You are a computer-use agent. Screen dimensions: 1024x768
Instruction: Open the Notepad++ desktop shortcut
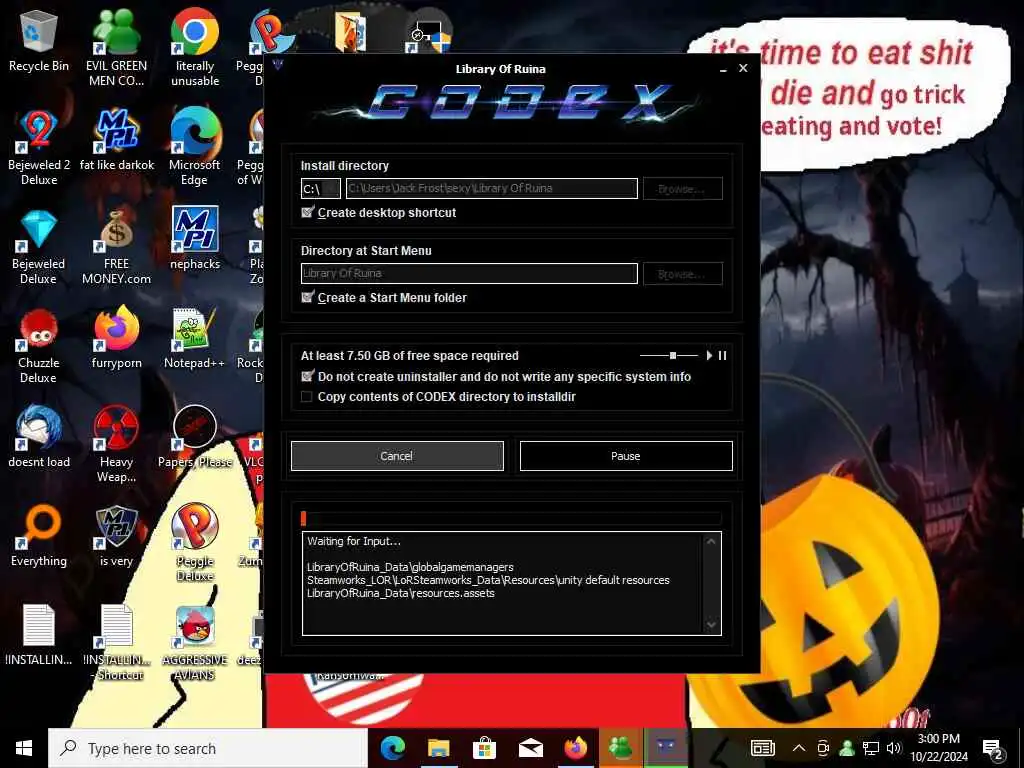pyautogui.click(x=195, y=338)
